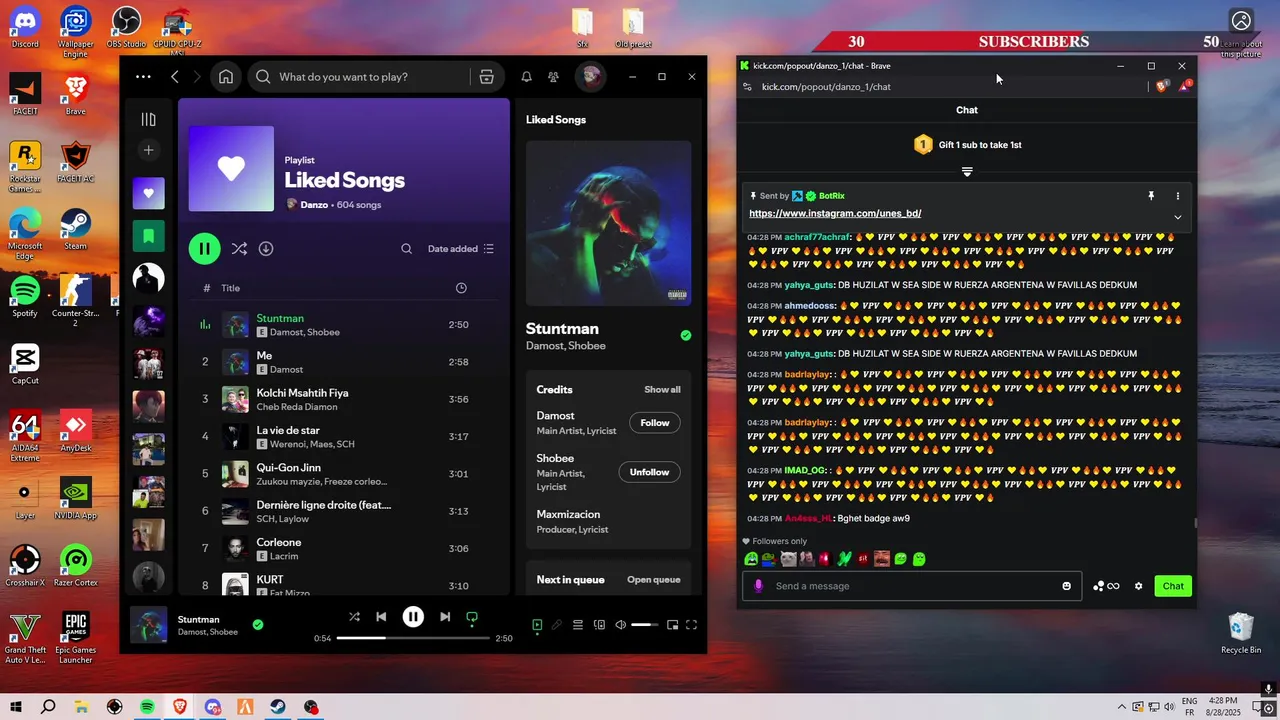The height and width of the screenshot is (720, 1280).
Task: Open Connect to a device icon
Action: point(599,625)
